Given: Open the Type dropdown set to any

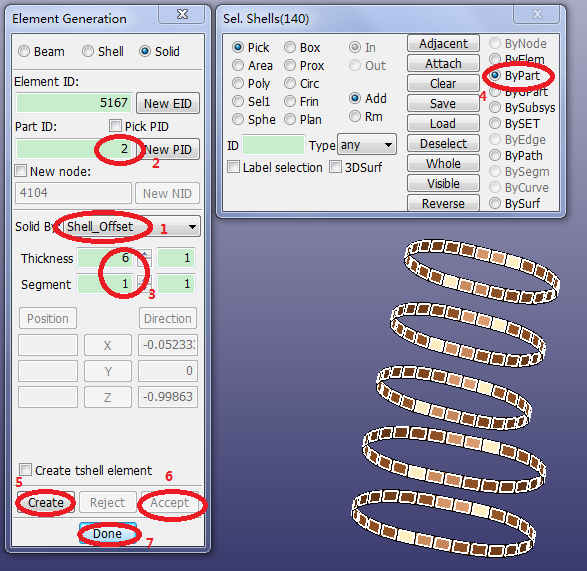Looking at the screenshot, I should [367, 145].
